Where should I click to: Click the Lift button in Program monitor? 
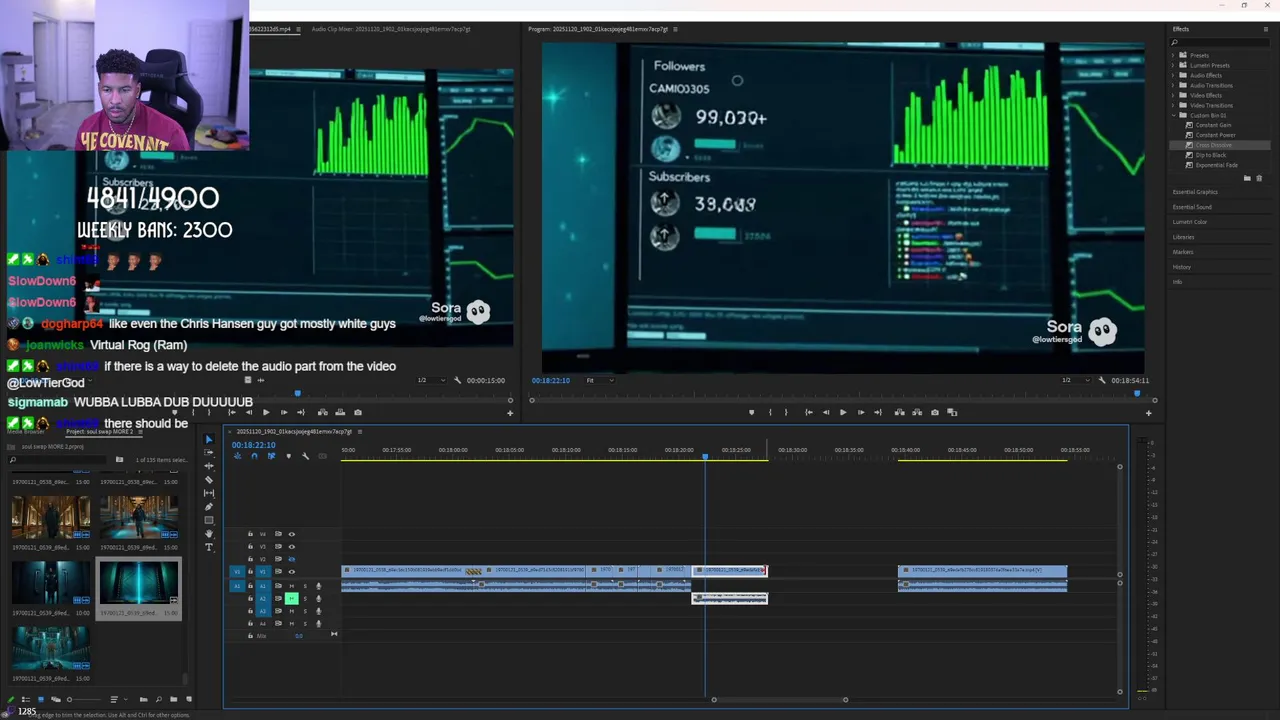coord(900,412)
